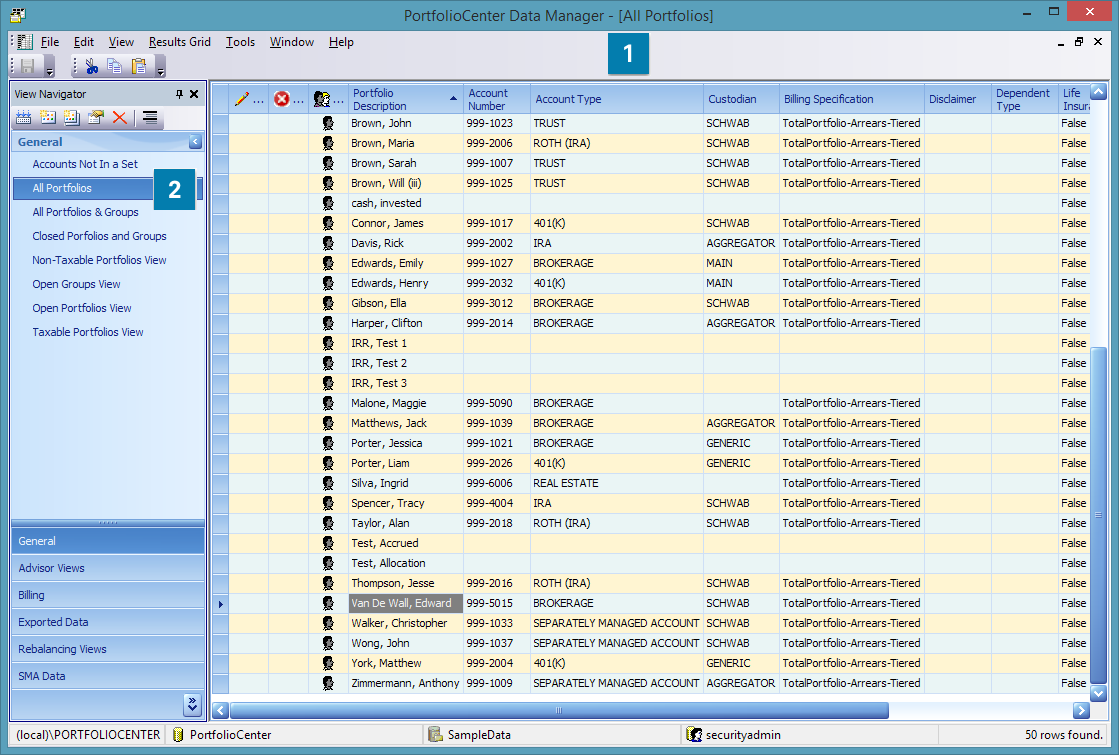Click the portfolio icon beside Davis, Rick
Viewport: 1119px width, 755px height.
[x=328, y=243]
